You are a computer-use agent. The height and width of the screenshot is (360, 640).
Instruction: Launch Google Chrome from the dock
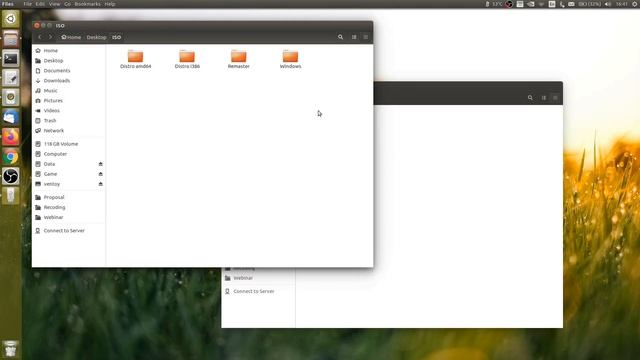pos(11,156)
